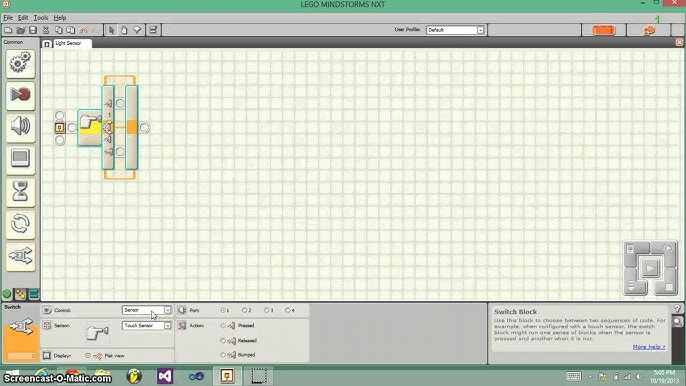This screenshot has width=686, height=386.
Task: Click the touch keyboard icon in system tray
Action: coord(574,376)
